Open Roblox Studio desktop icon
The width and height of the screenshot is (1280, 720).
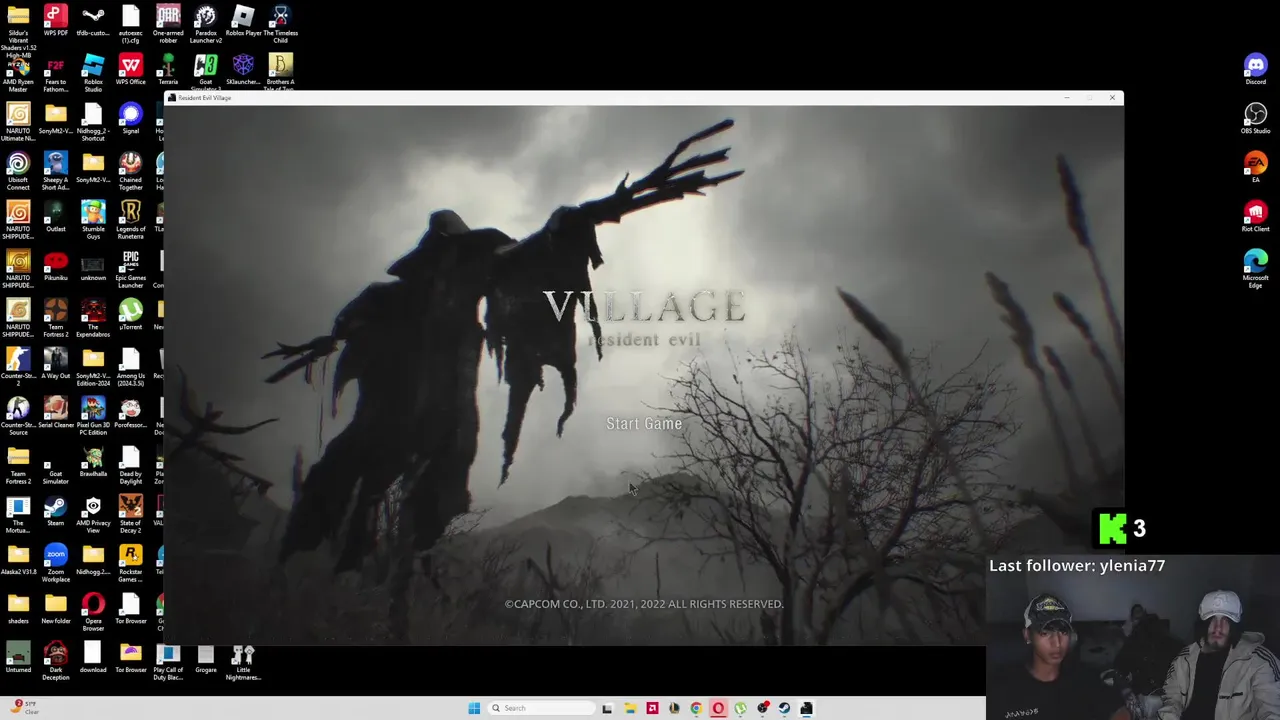(93, 73)
